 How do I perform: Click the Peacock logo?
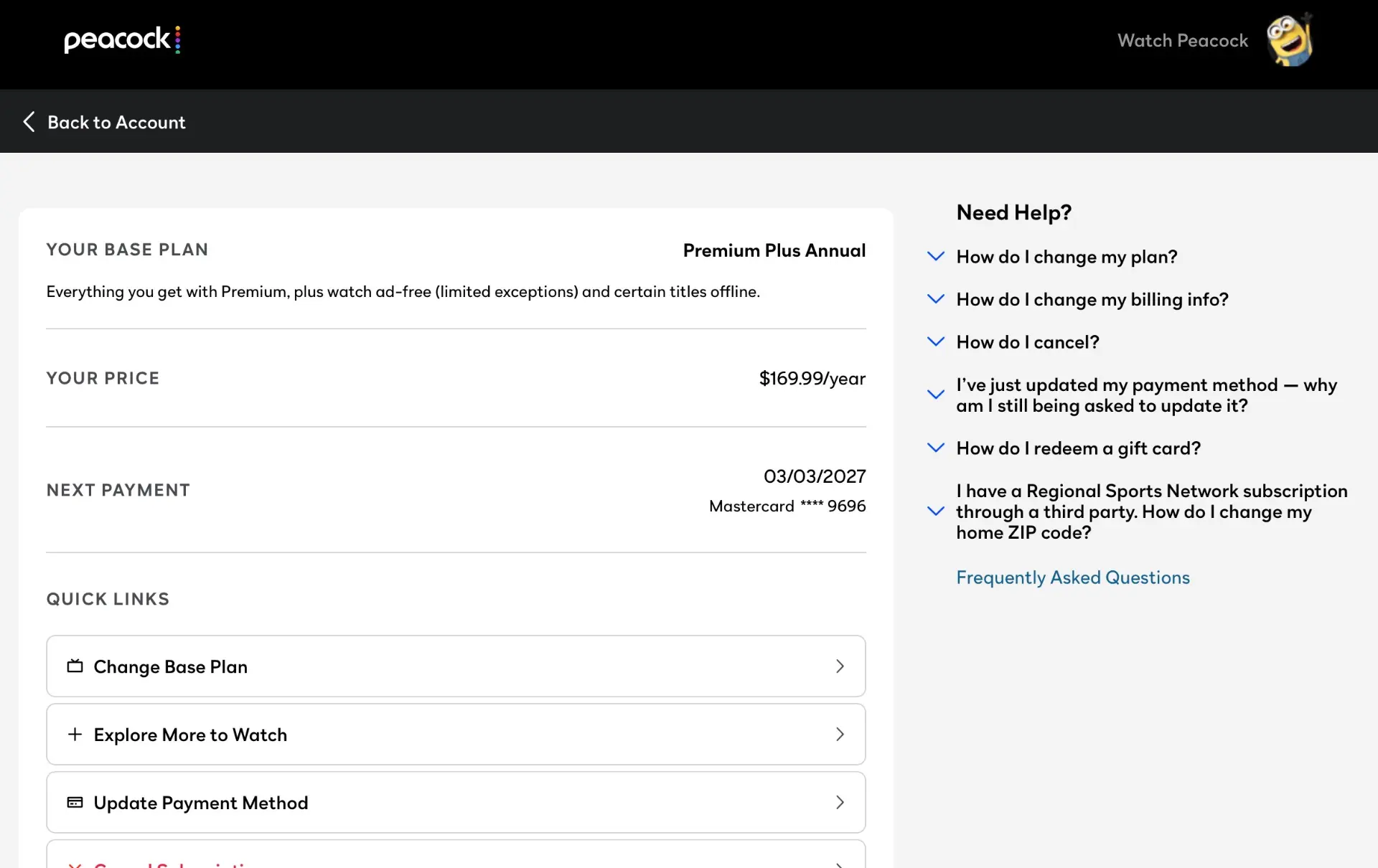point(122,39)
